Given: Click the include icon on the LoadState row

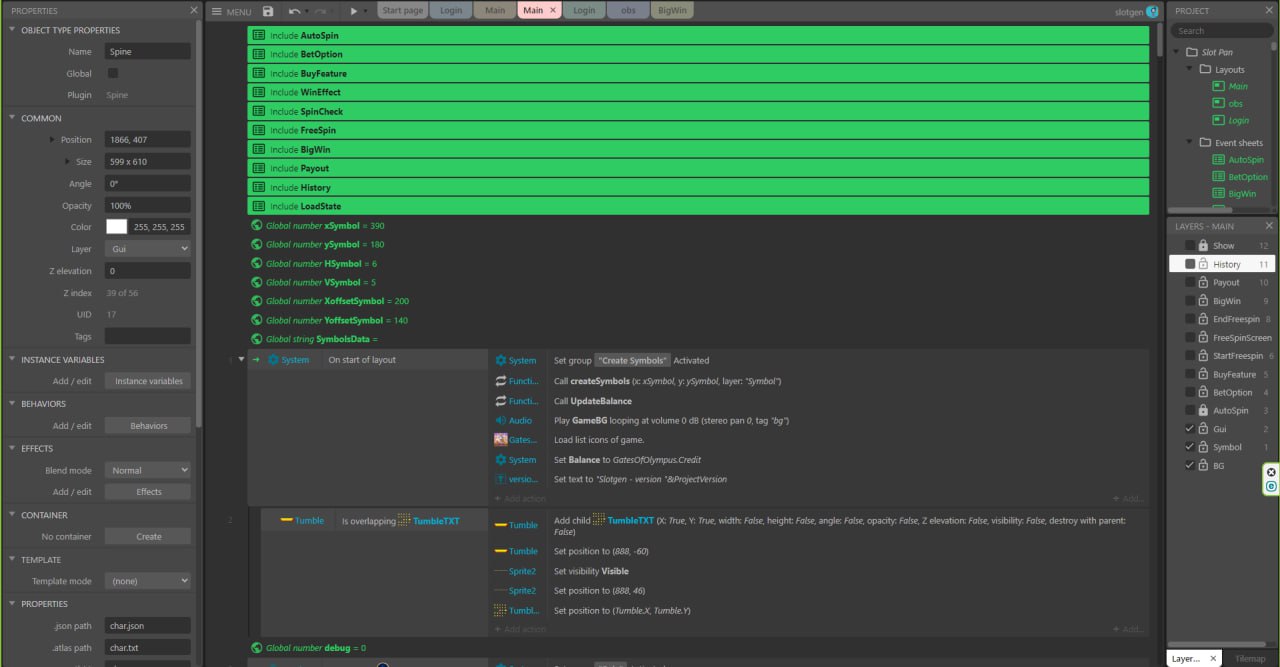Looking at the screenshot, I should click(x=259, y=206).
